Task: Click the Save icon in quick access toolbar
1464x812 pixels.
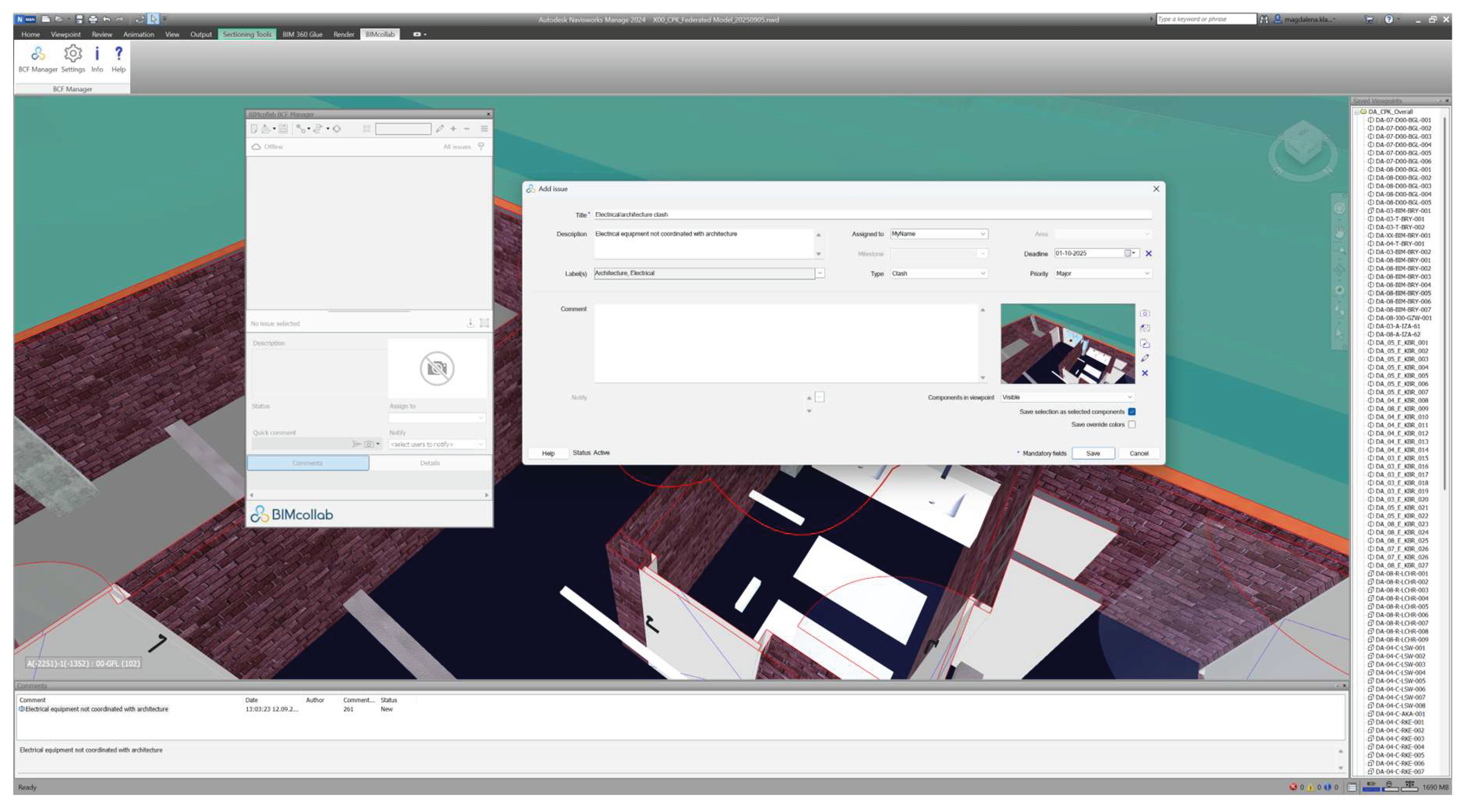Action: 79,19
